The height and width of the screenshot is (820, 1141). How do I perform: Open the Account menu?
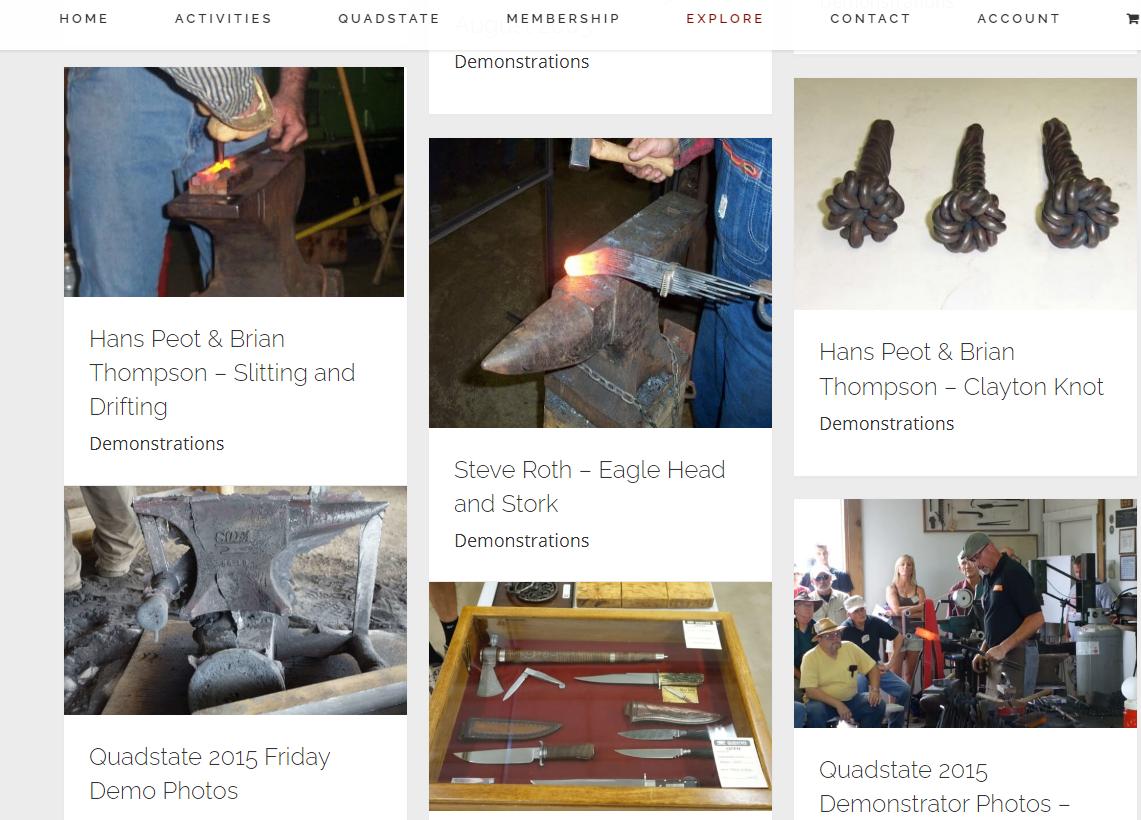click(x=1019, y=19)
